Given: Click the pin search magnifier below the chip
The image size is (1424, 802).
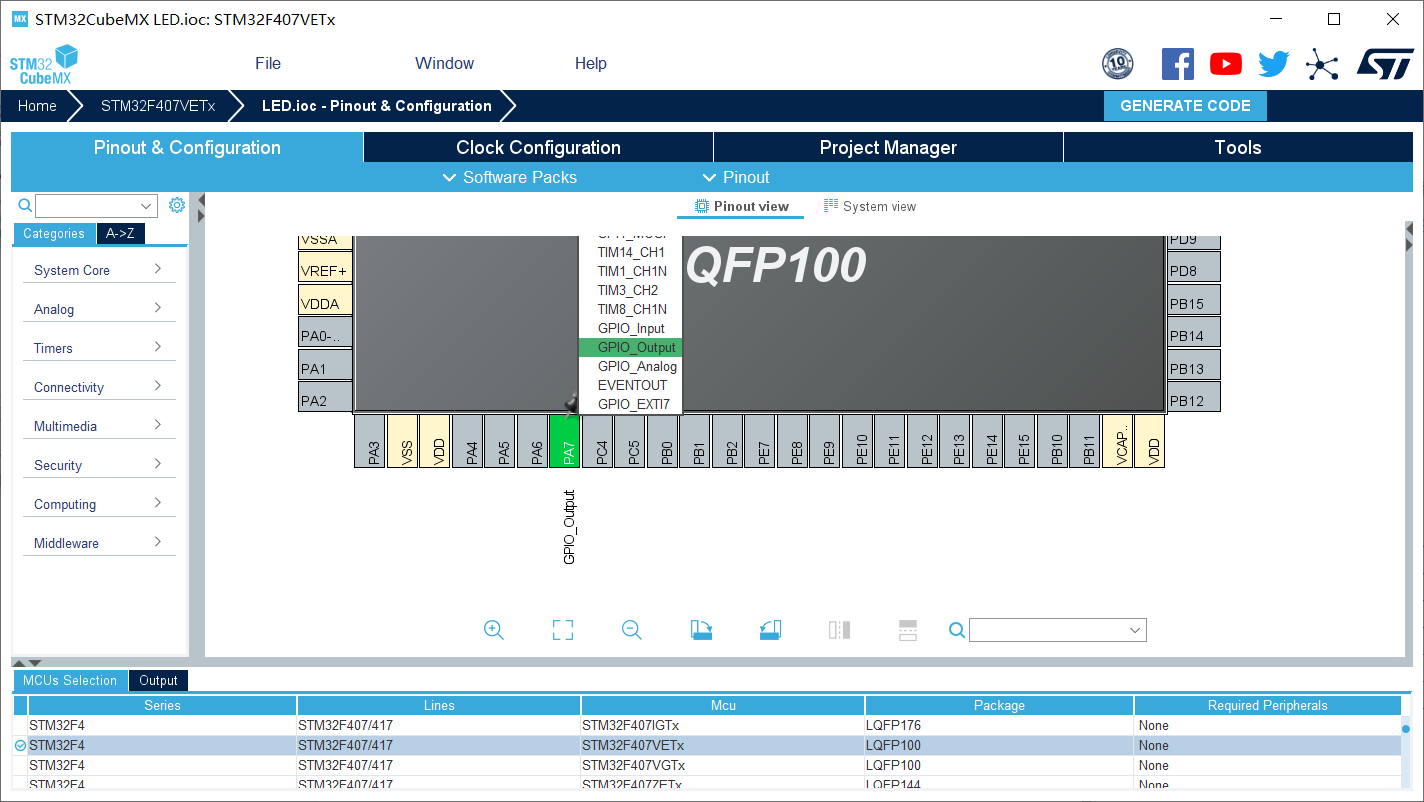Looking at the screenshot, I should (957, 630).
